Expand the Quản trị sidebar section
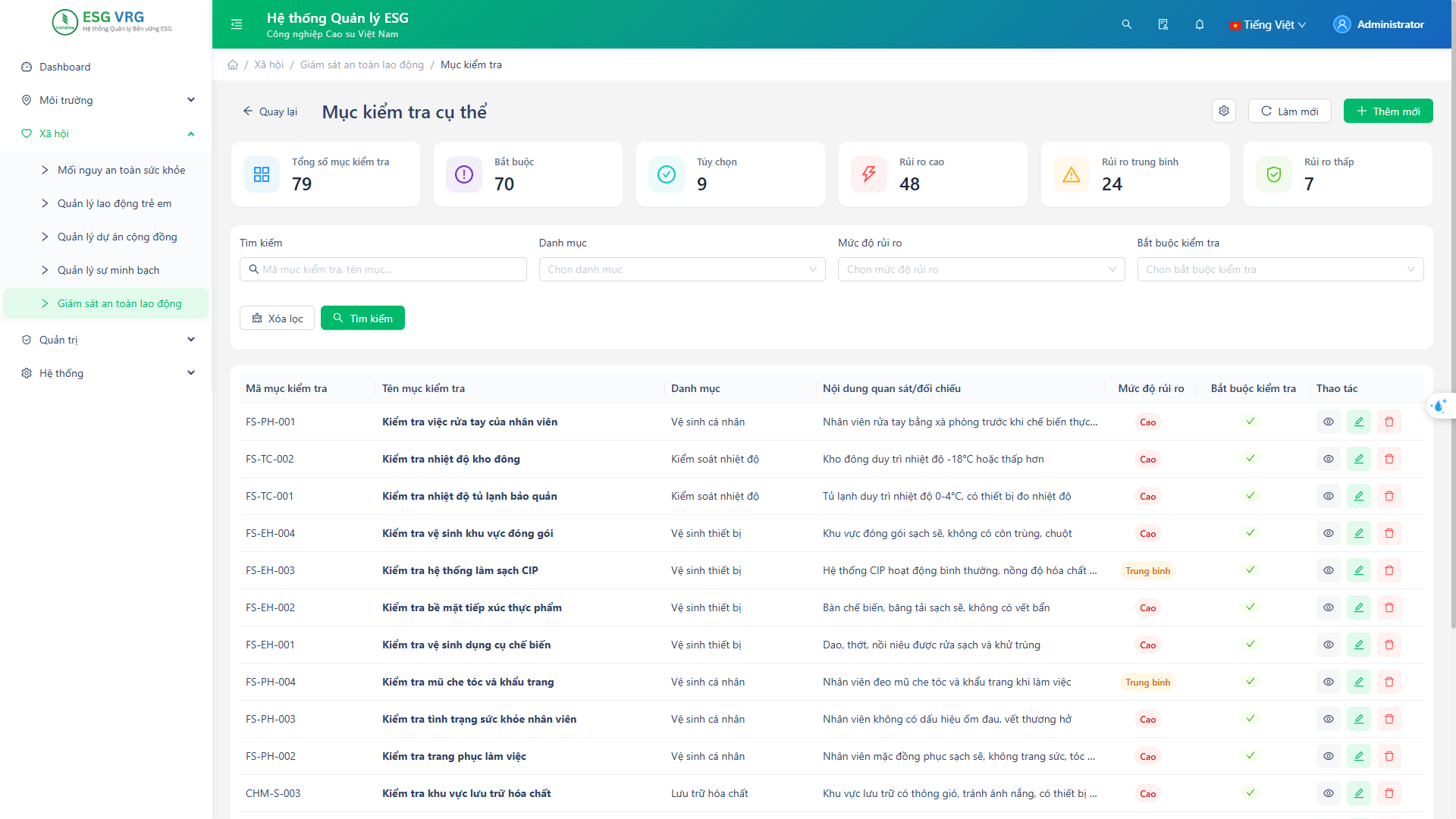Image resolution: width=1456 pixels, height=819 pixels. point(106,340)
